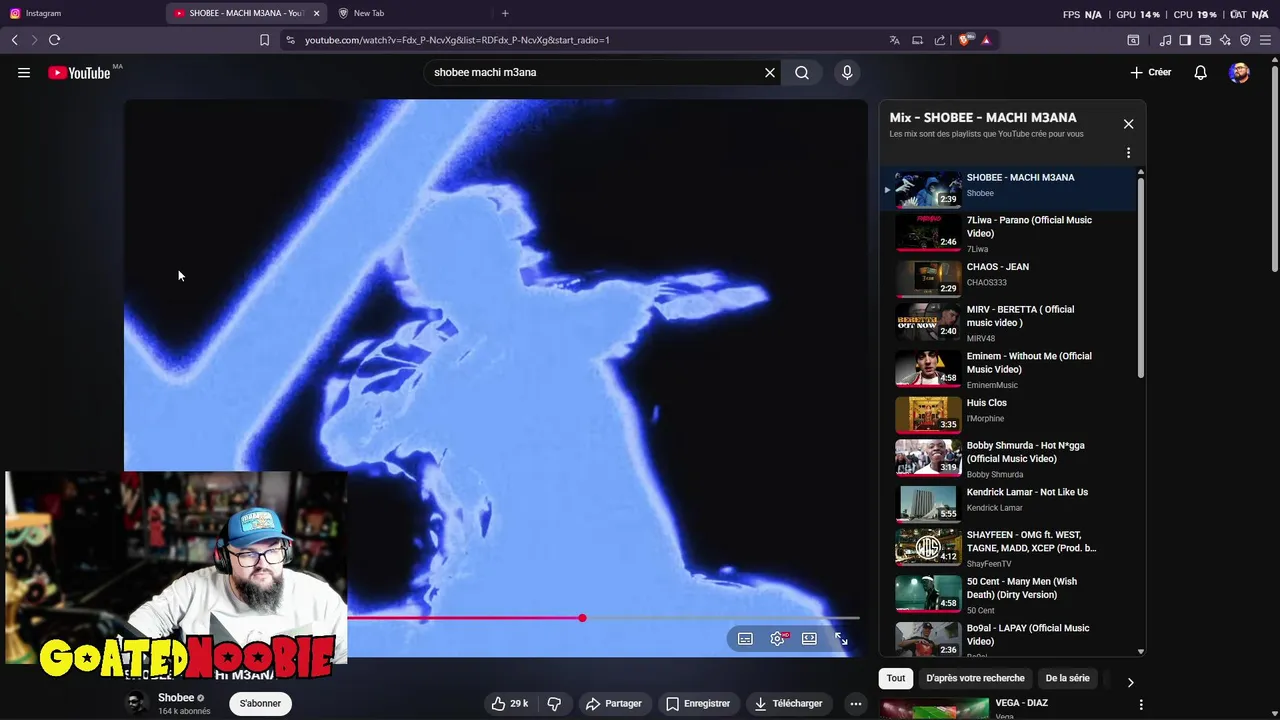Reload the current page
Image resolution: width=1280 pixels, height=720 pixels.
click(x=54, y=40)
